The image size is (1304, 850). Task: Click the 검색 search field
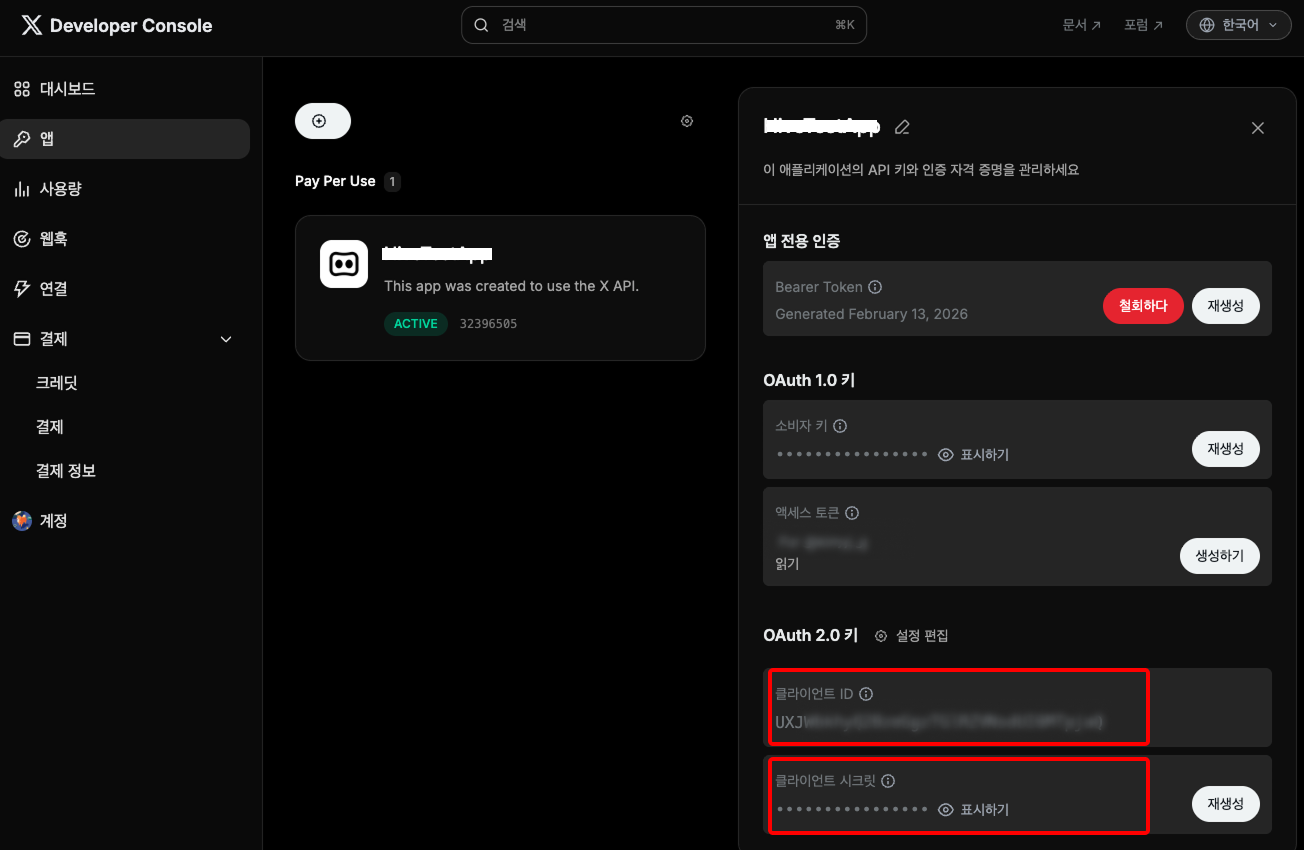(x=663, y=25)
